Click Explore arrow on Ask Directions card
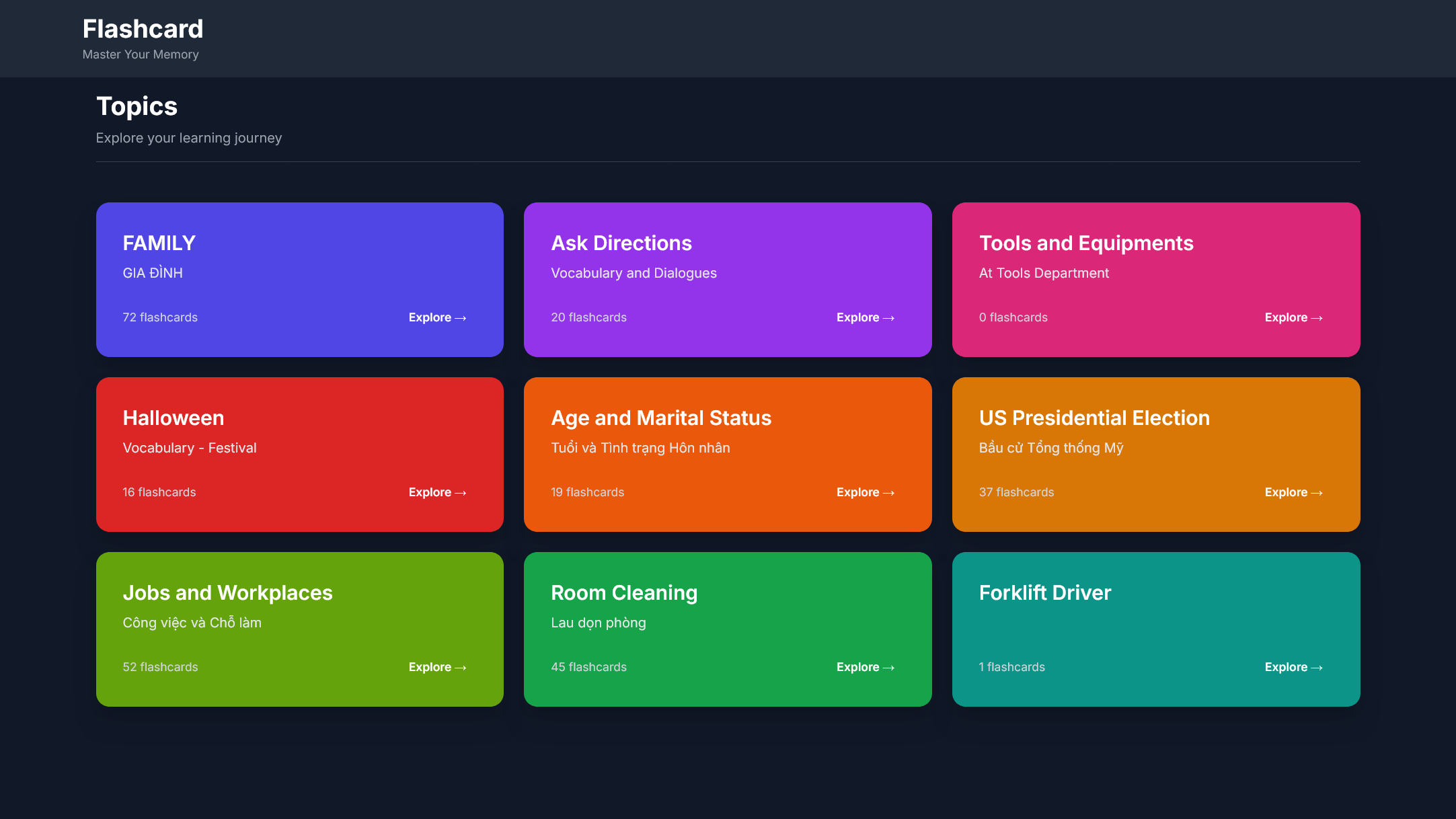 pyautogui.click(x=865, y=317)
